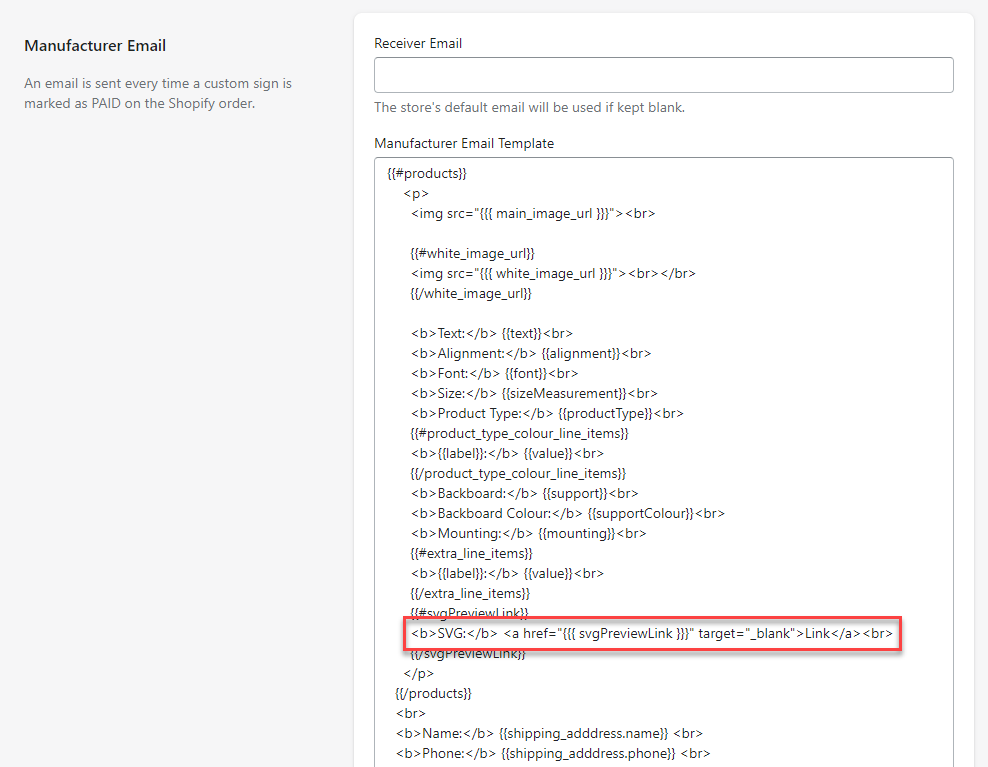
Task: Click the Manufacturer Email Template label
Action: tap(463, 143)
